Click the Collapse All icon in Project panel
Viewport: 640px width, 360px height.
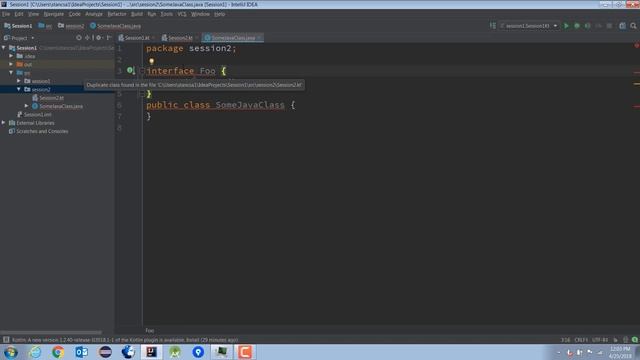click(87, 38)
